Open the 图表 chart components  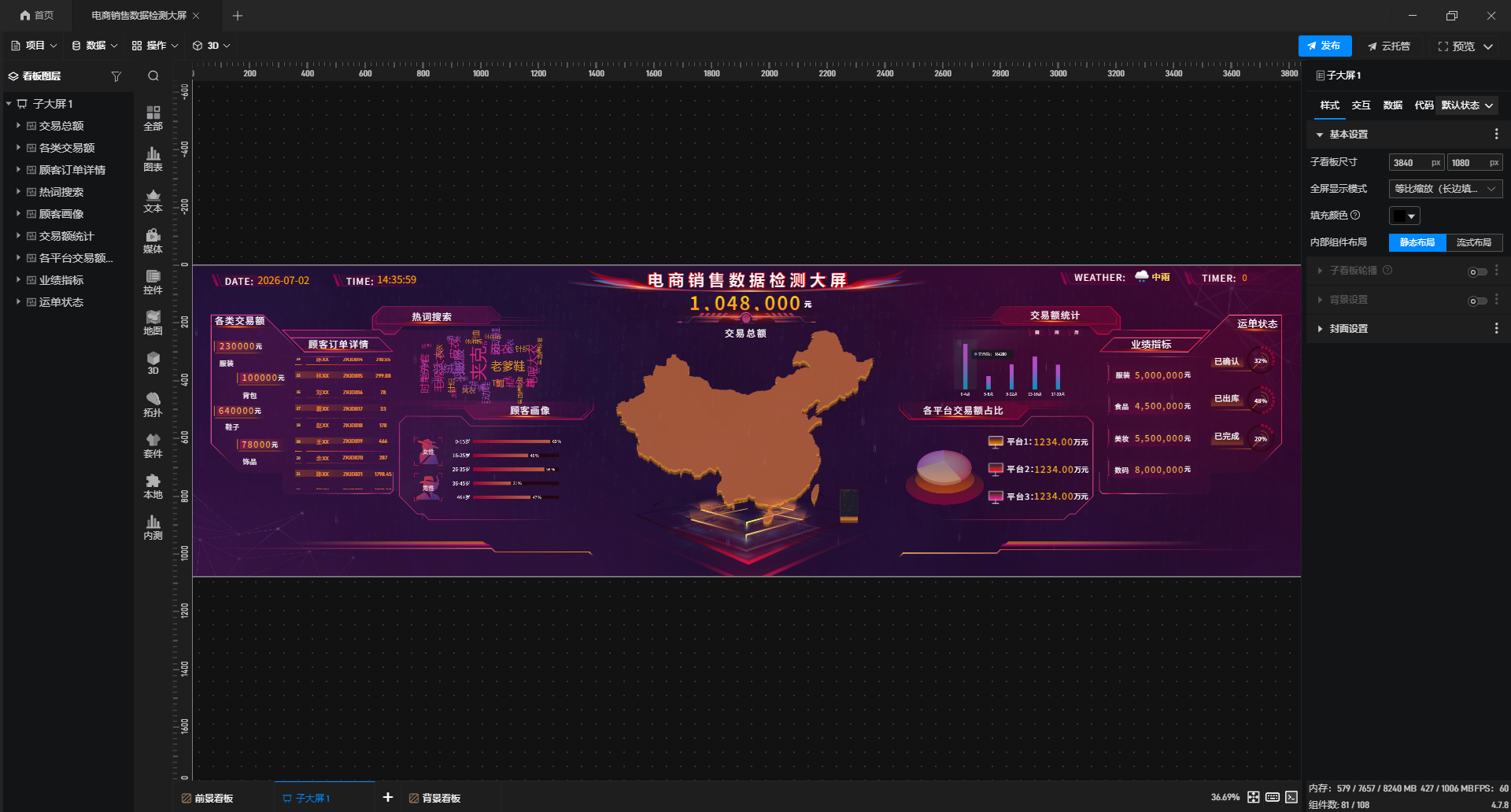tap(153, 159)
